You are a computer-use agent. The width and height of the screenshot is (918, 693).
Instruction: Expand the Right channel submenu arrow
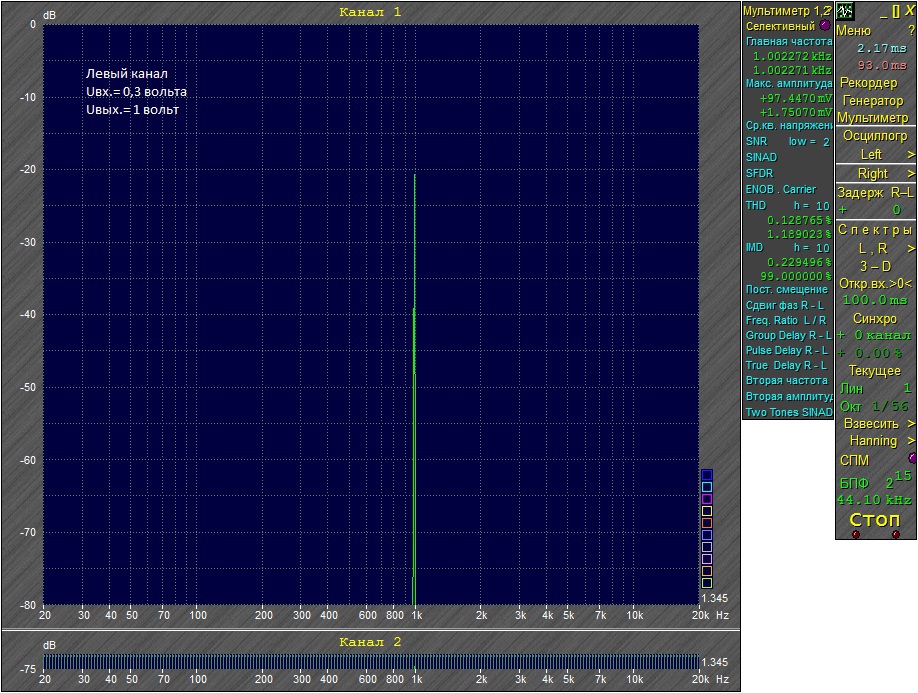click(x=911, y=174)
